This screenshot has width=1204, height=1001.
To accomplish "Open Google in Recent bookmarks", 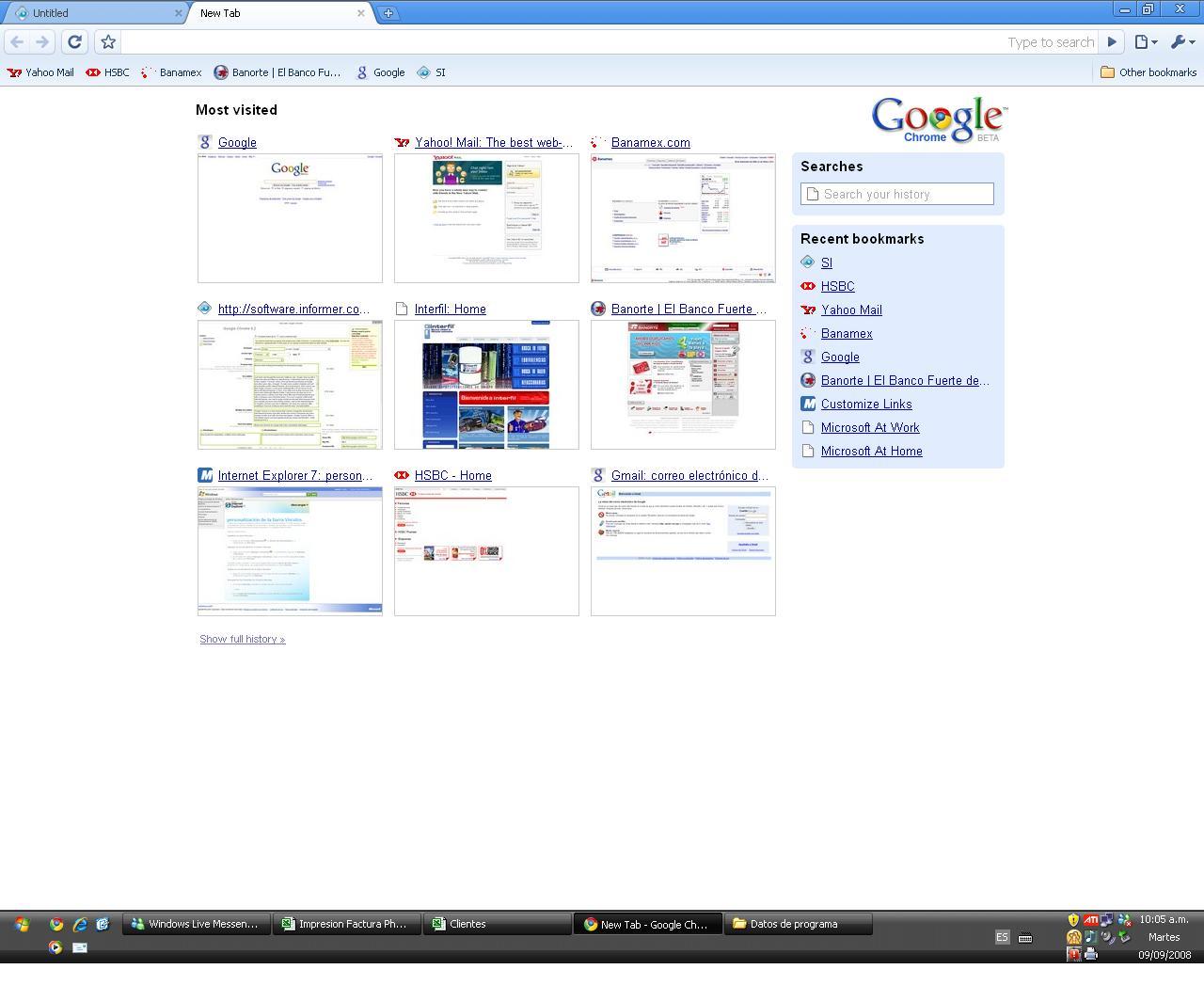I will click(840, 357).
